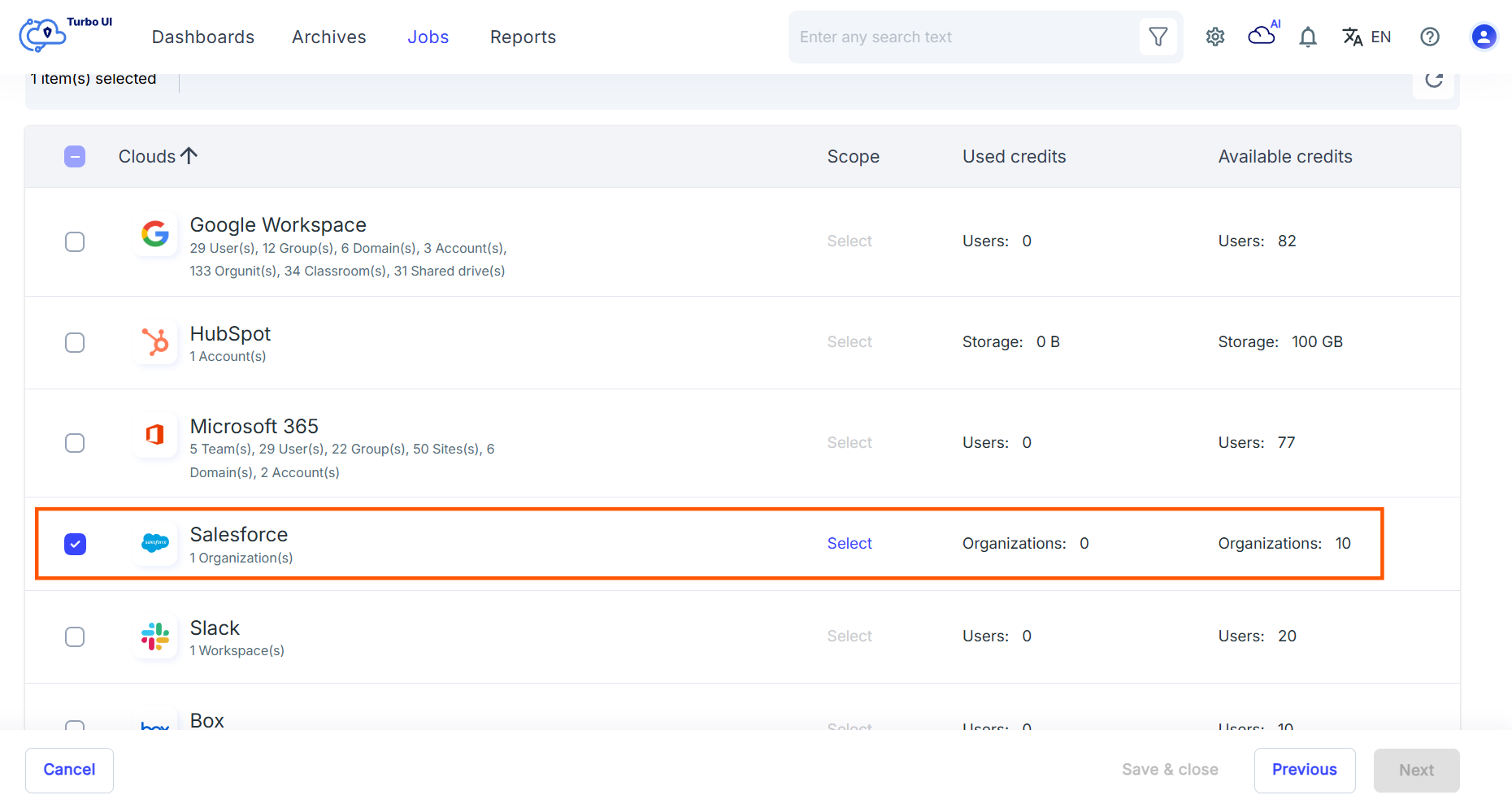Click the Microsoft 365 name text
1512x808 pixels.
click(254, 426)
